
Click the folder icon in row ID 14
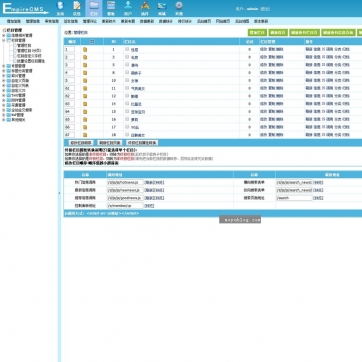[85, 104]
